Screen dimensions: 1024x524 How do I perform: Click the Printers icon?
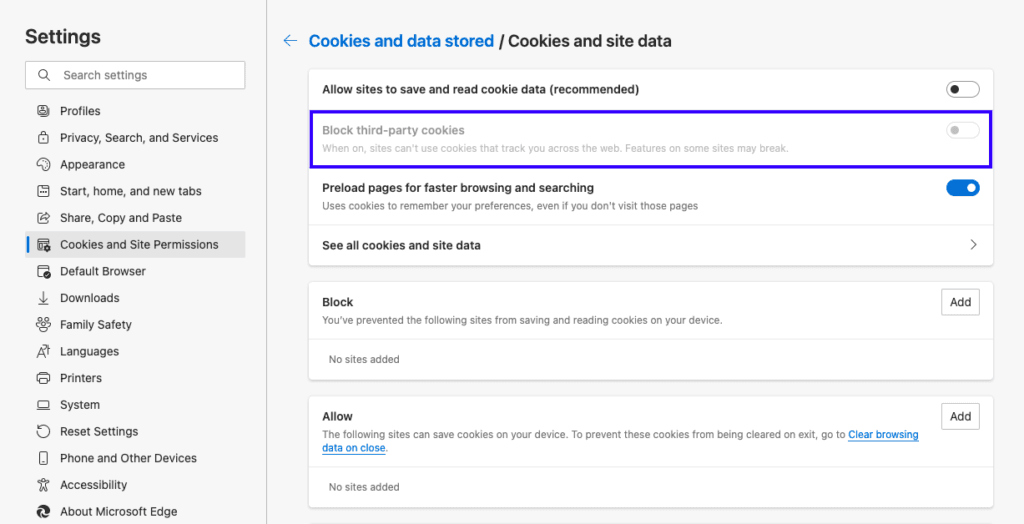[43, 378]
